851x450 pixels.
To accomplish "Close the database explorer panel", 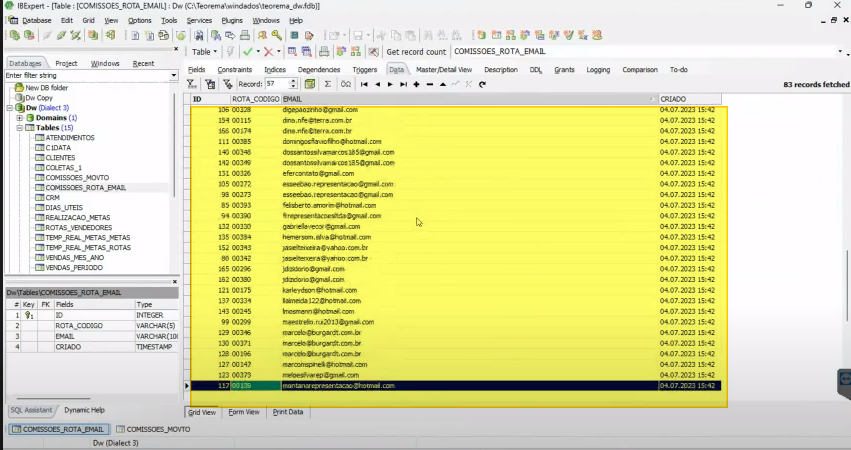I will click(x=176, y=49).
